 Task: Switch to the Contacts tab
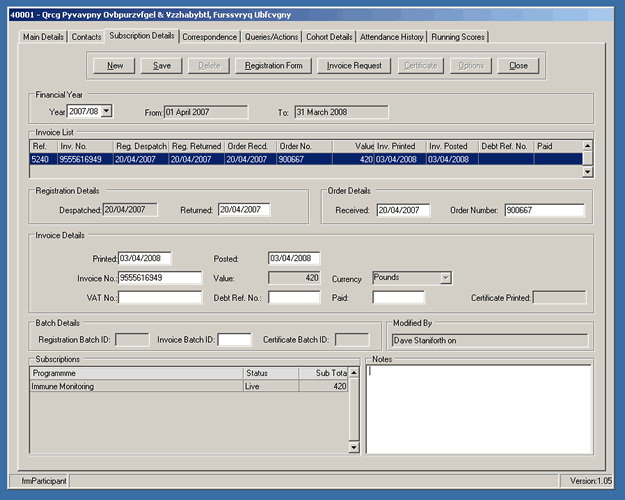pyautogui.click(x=86, y=37)
